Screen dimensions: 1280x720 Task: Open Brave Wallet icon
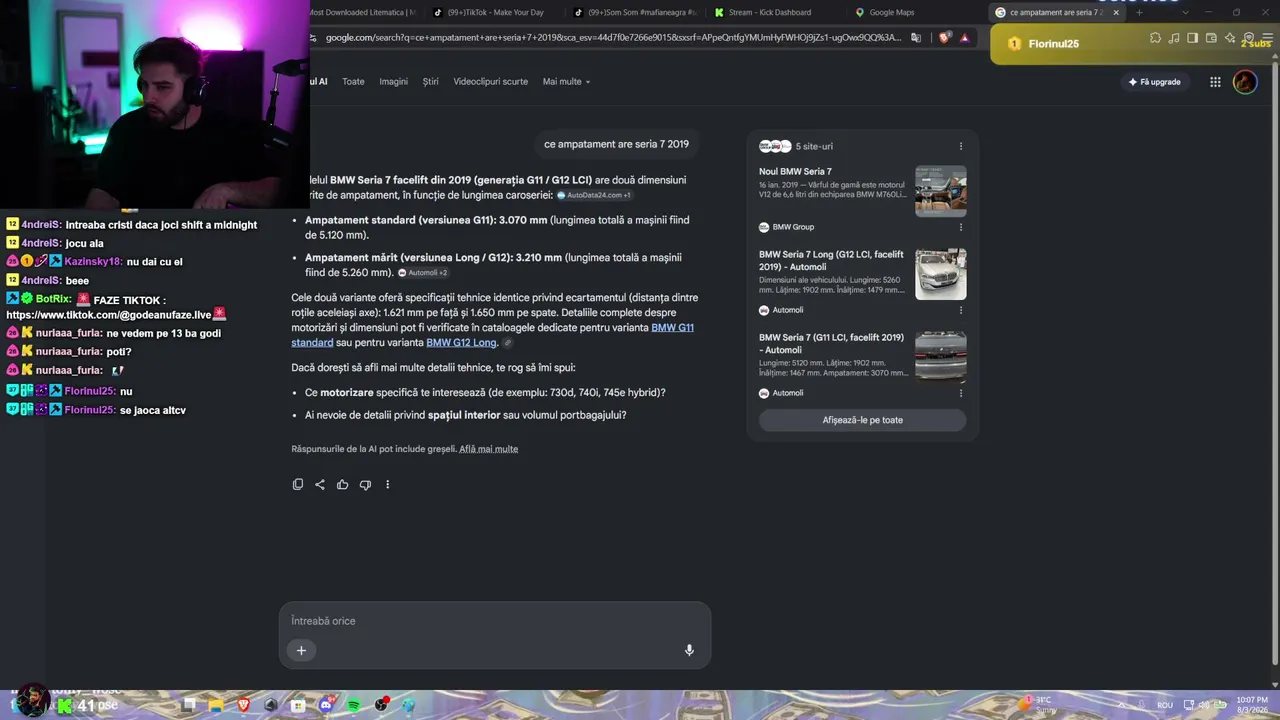[x=1211, y=38]
